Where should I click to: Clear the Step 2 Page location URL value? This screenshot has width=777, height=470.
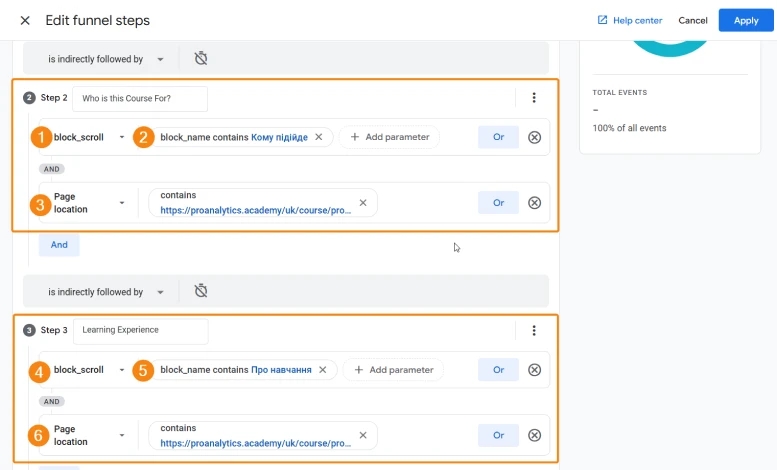tap(363, 203)
